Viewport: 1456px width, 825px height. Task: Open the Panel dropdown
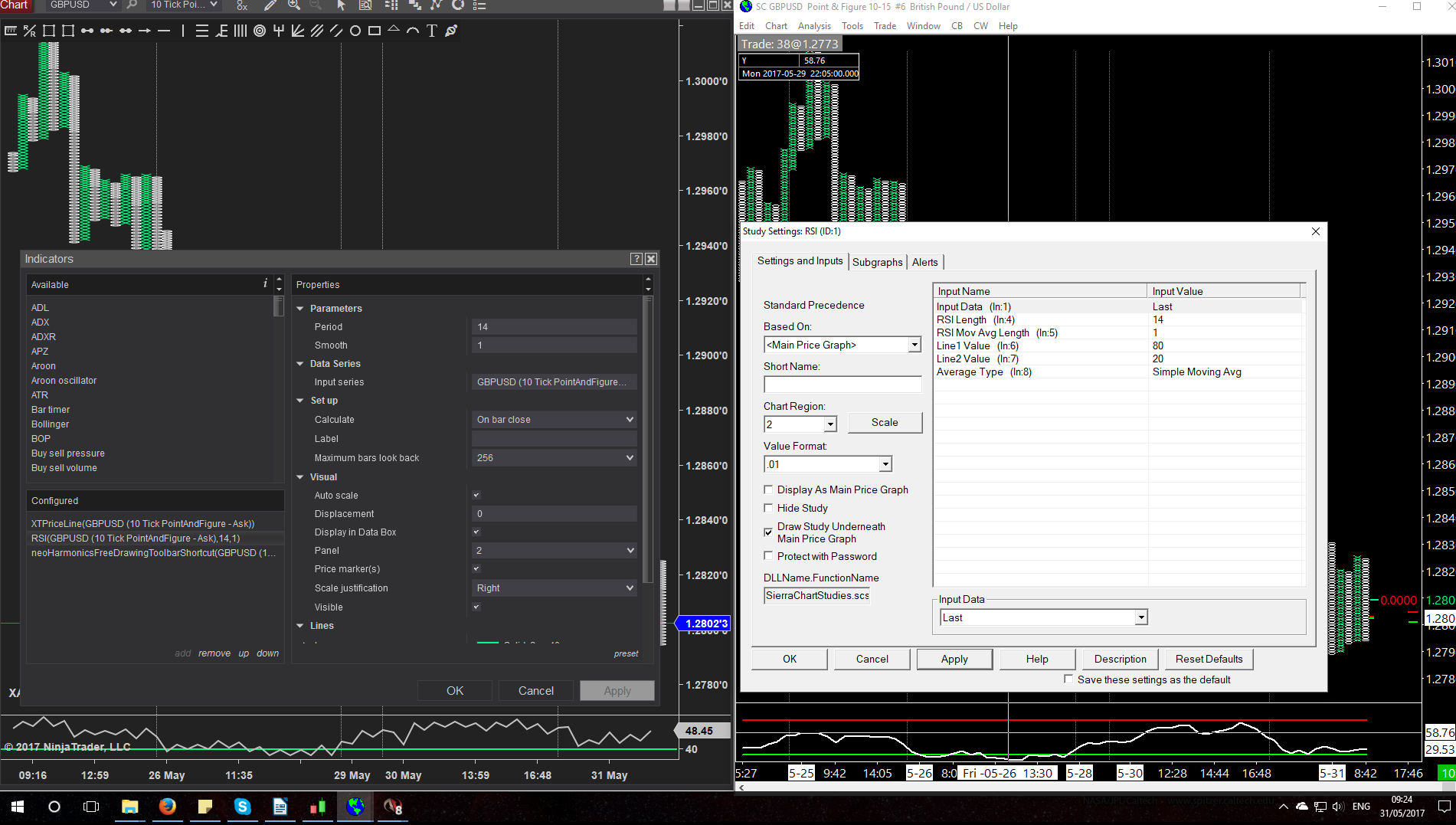click(555, 551)
